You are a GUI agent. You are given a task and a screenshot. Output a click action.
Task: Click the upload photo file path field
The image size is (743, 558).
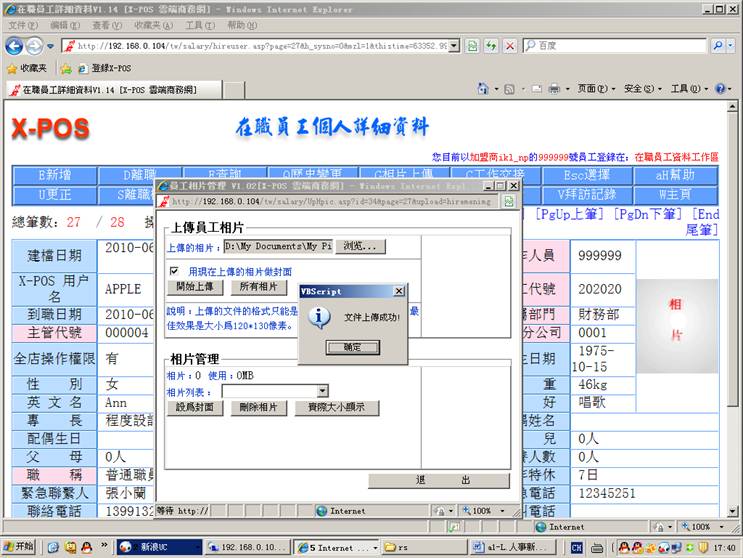[277, 246]
